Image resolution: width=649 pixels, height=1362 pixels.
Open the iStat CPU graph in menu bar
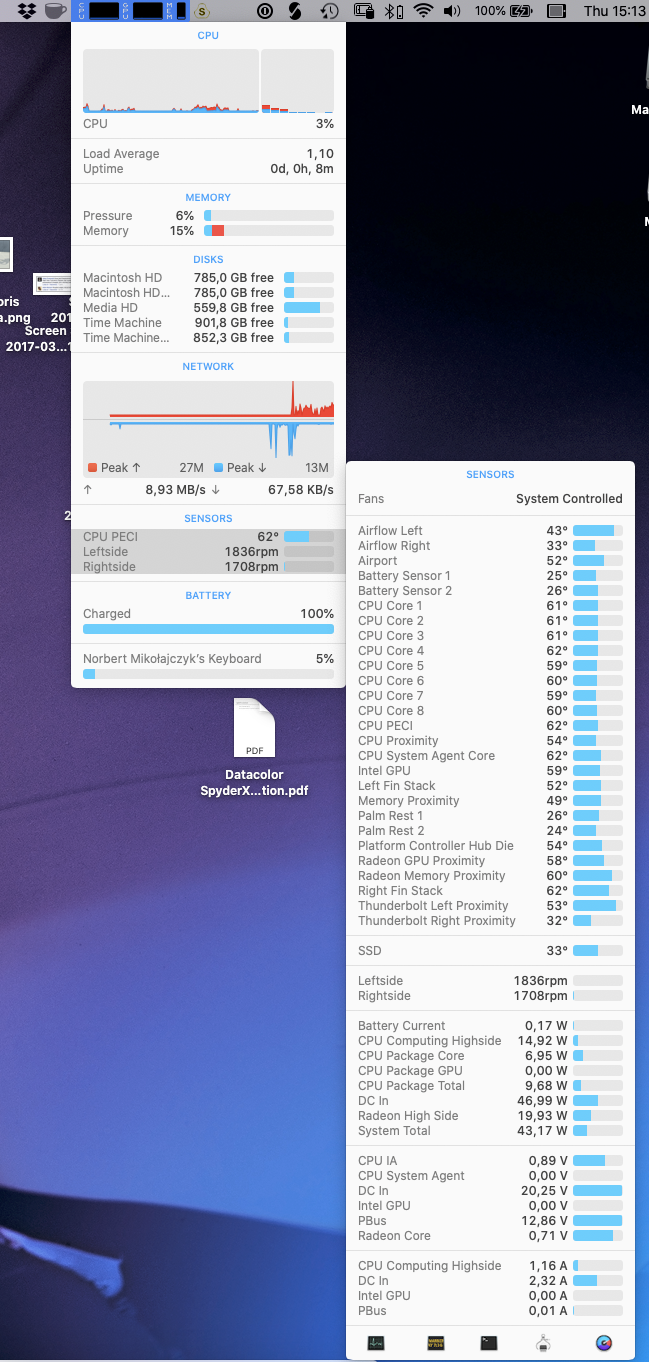pyautogui.click(x=101, y=11)
